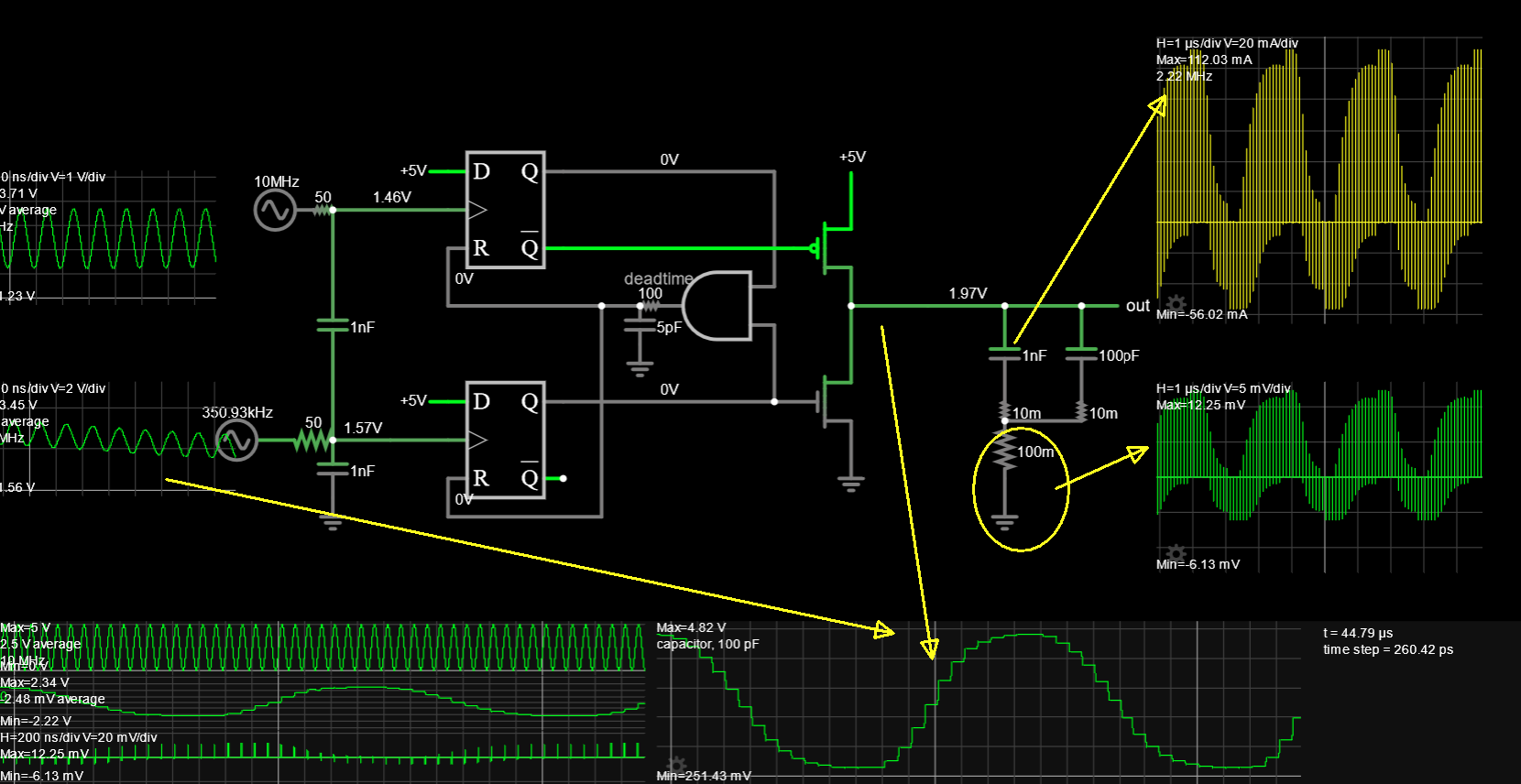Click the yellow current waveform scope

pyautogui.click(x=1319, y=180)
